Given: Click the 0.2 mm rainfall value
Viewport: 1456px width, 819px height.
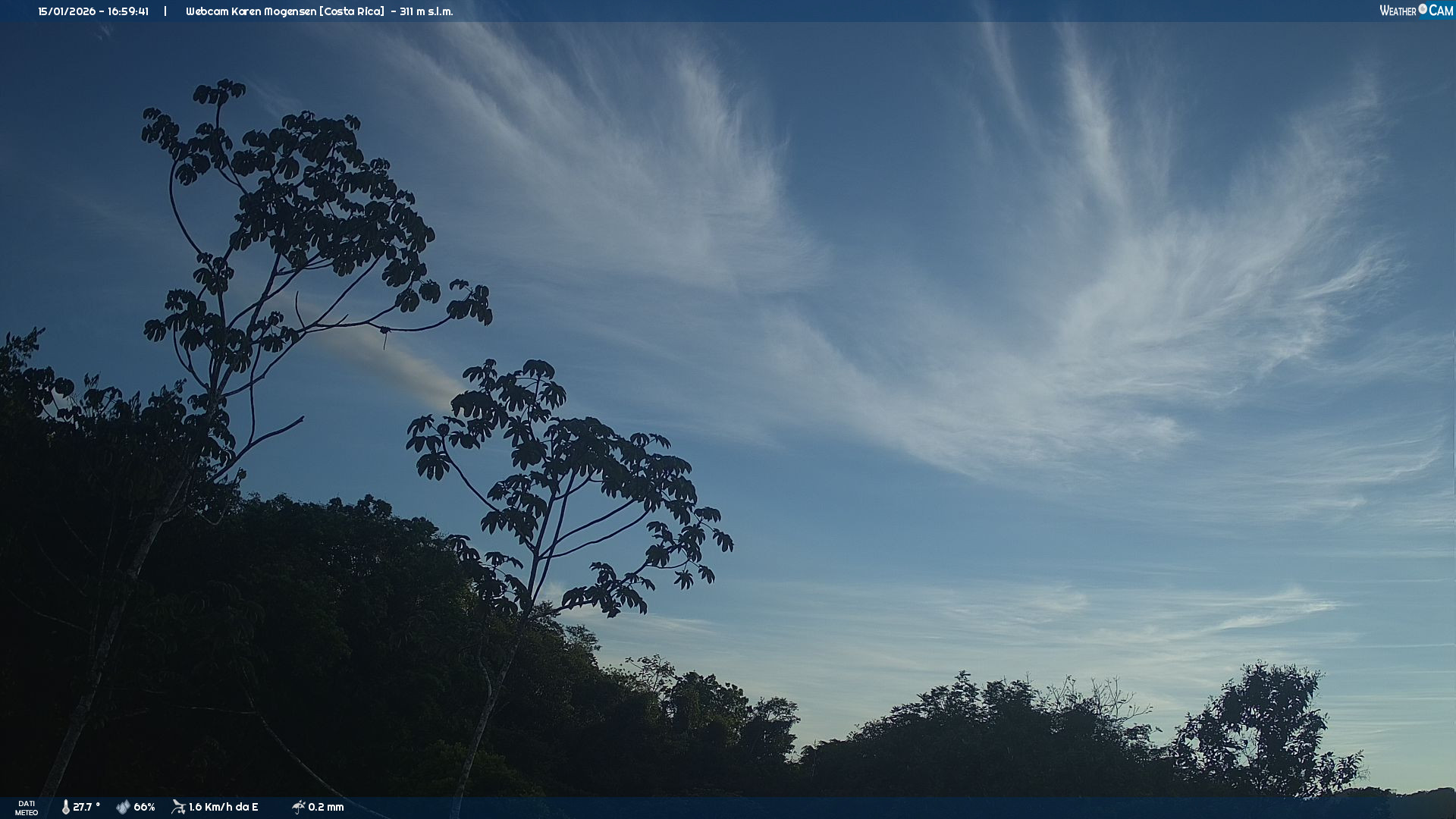Looking at the screenshot, I should tap(326, 807).
